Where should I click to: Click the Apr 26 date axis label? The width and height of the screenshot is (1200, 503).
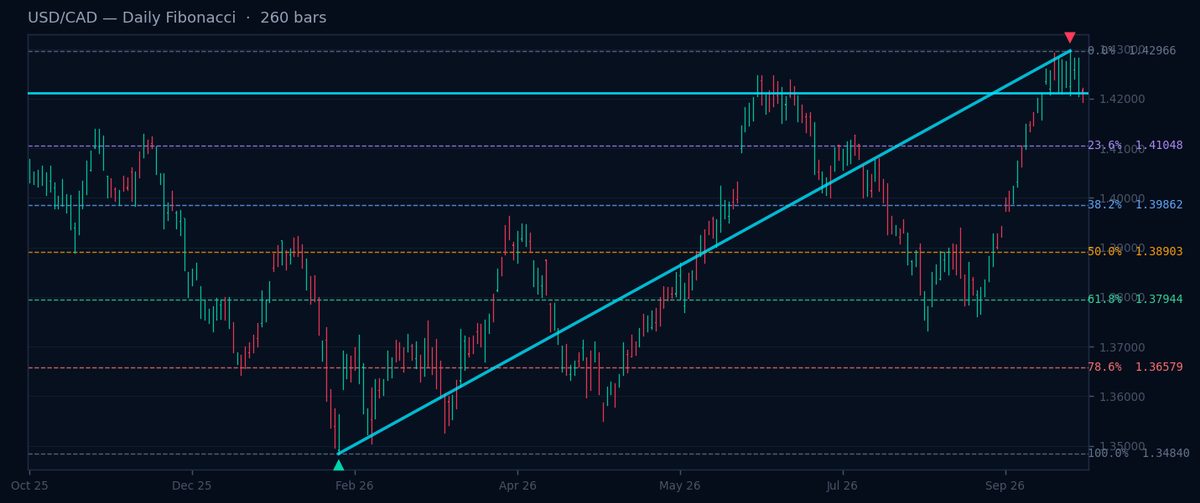pyautogui.click(x=517, y=485)
